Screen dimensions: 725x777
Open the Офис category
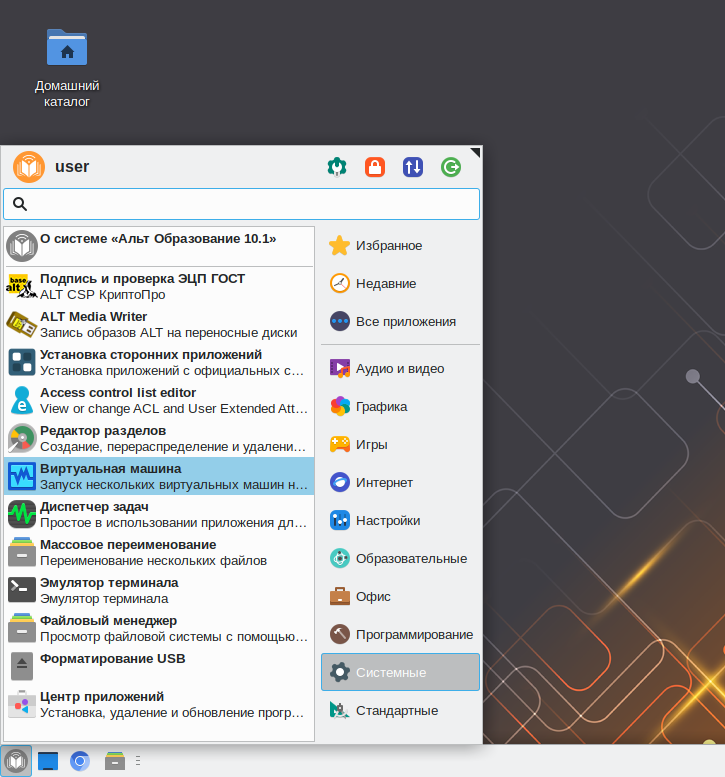[x=400, y=597]
